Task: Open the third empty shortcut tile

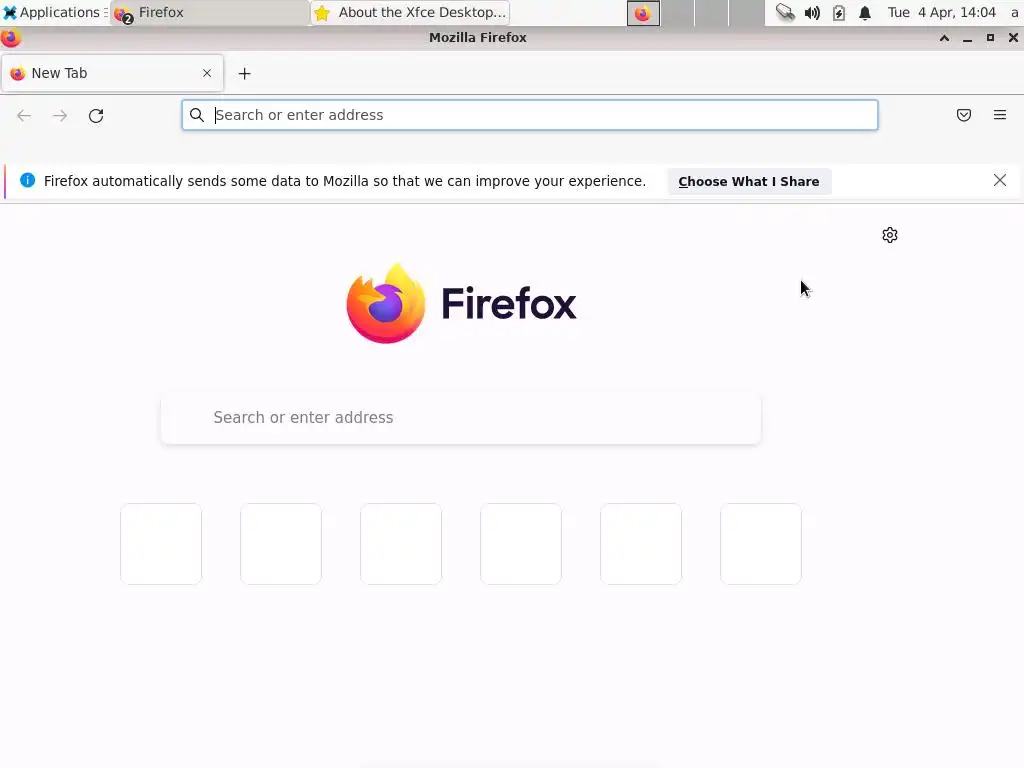Action: [401, 544]
